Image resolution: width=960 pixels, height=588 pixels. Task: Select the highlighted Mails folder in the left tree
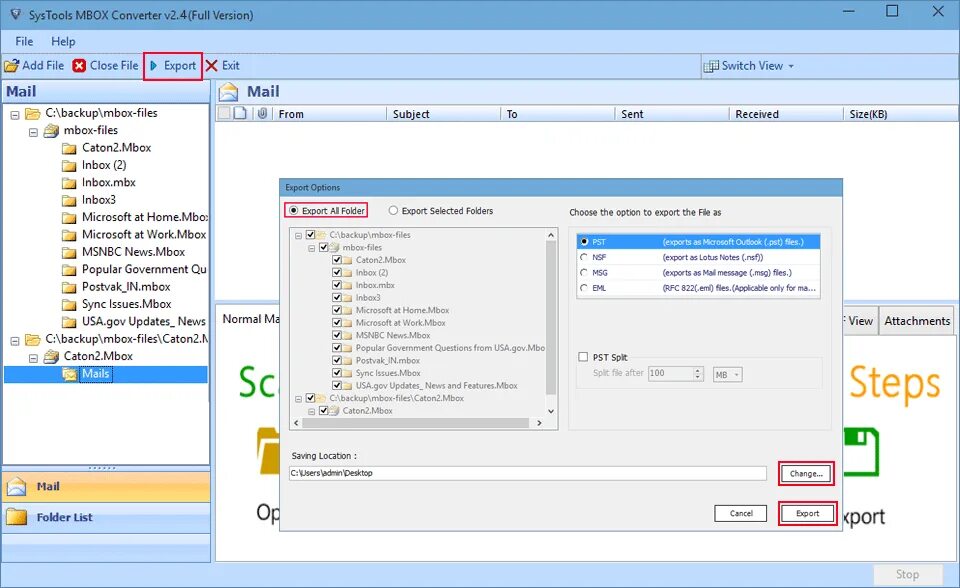[96, 374]
